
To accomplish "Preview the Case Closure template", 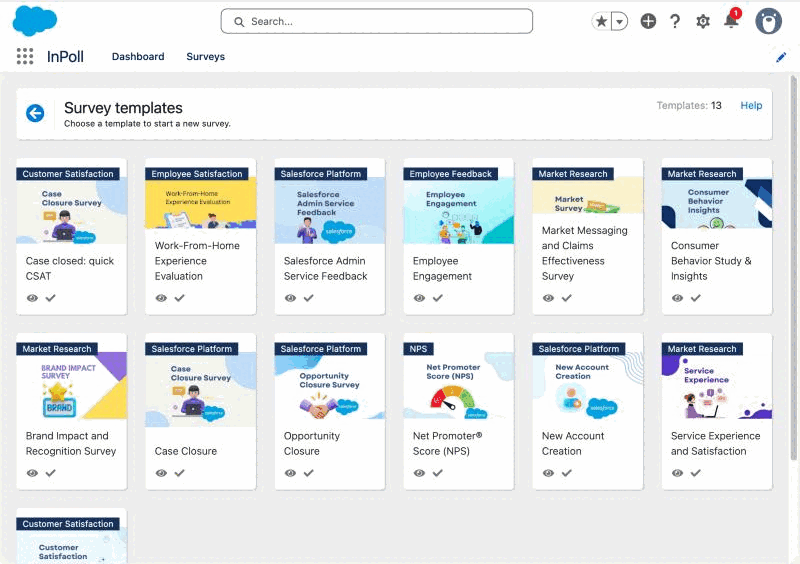I will click(161, 473).
